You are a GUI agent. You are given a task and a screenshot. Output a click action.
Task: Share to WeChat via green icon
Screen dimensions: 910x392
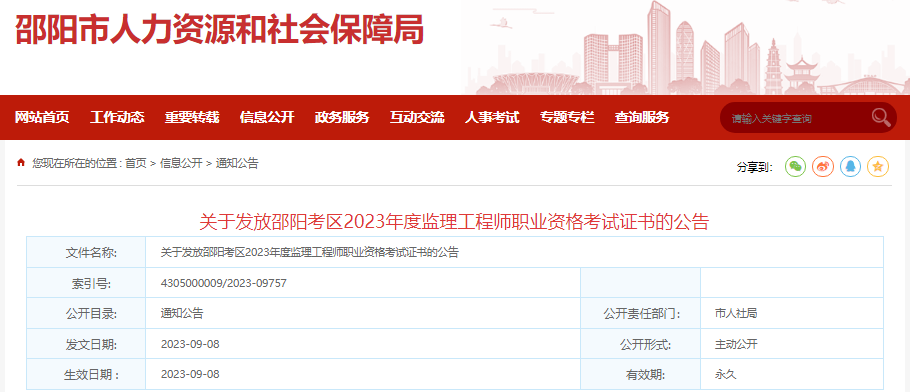(x=795, y=167)
